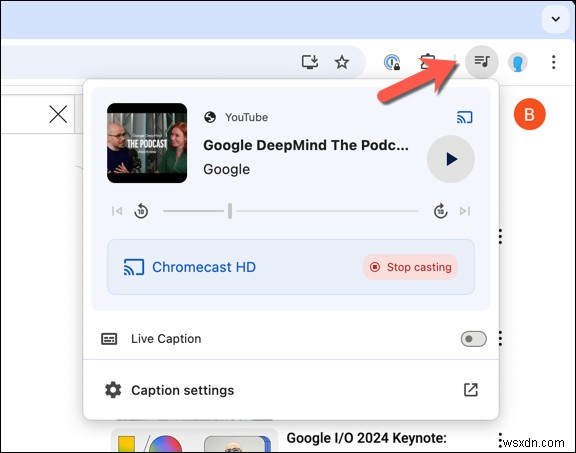The width and height of the screenshot is (576, 453).
Task: Click the YouTube source label
Action: (x=246, y=117)
